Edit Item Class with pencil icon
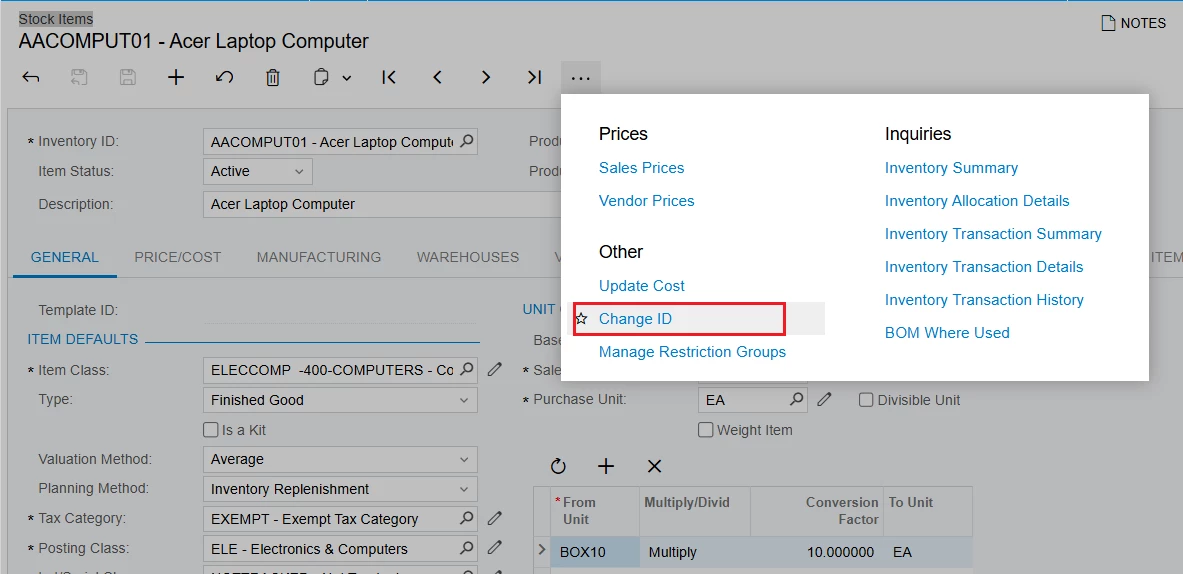 494,370
